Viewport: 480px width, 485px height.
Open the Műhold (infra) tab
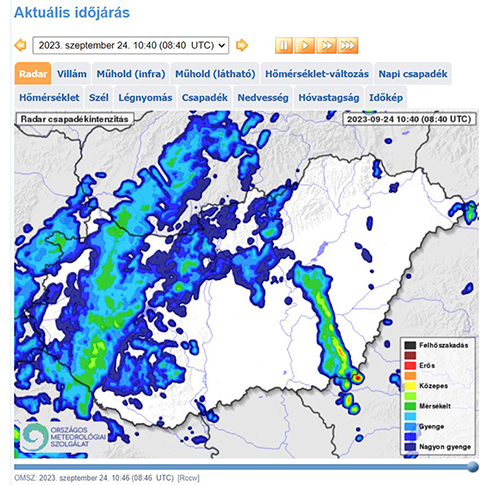[131, 74]
